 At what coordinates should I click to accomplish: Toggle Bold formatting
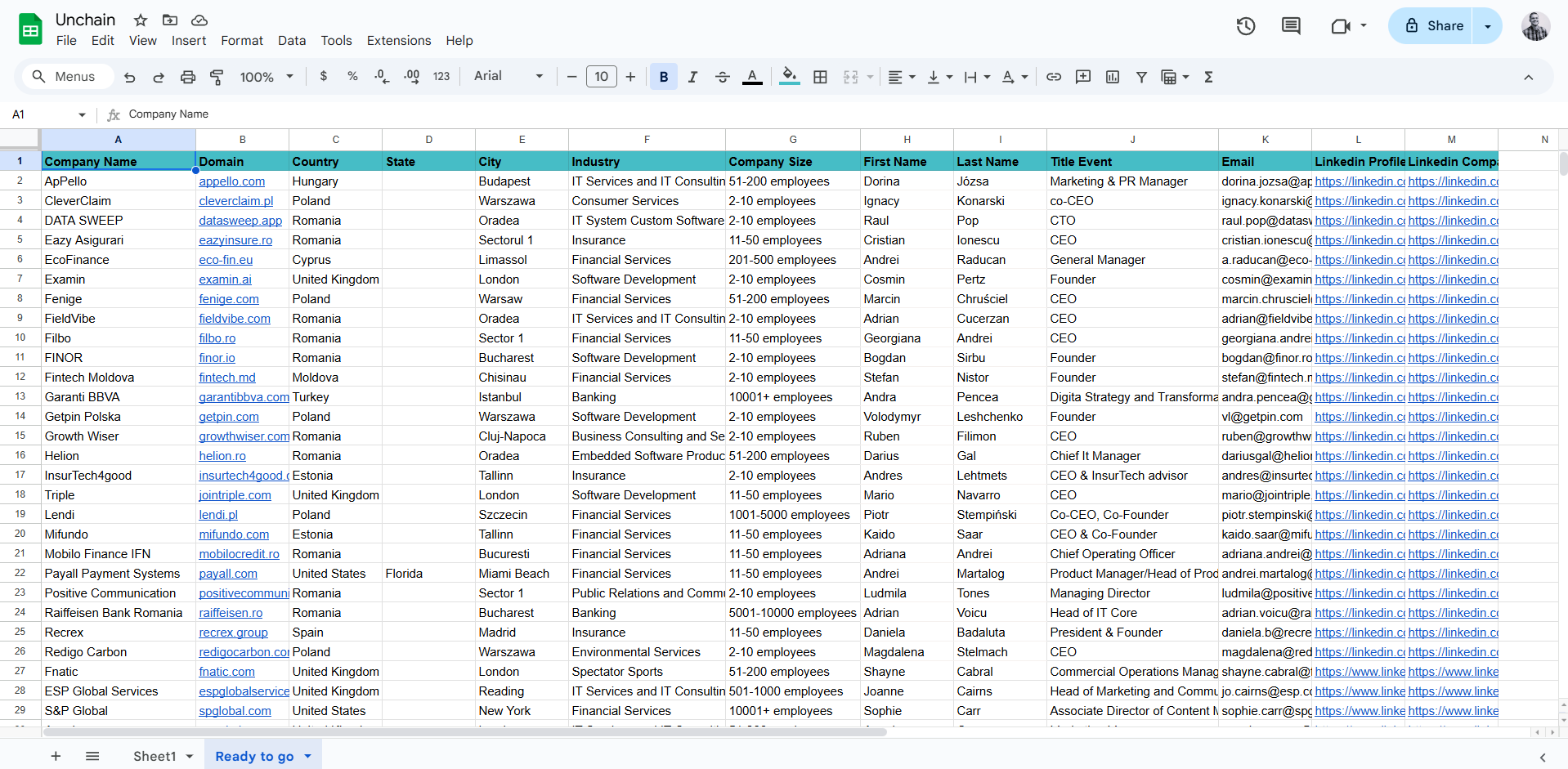pyautogui.click(x=664, y=77)
